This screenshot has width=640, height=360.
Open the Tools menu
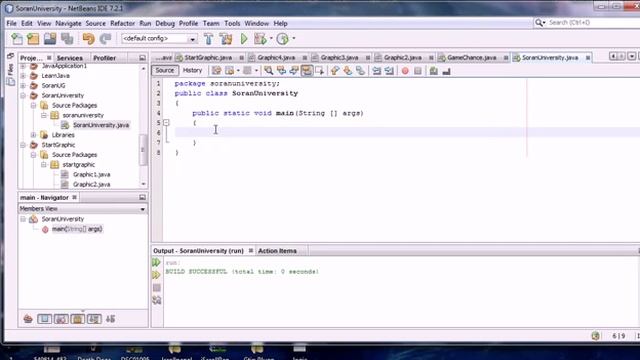coord(232,23)
